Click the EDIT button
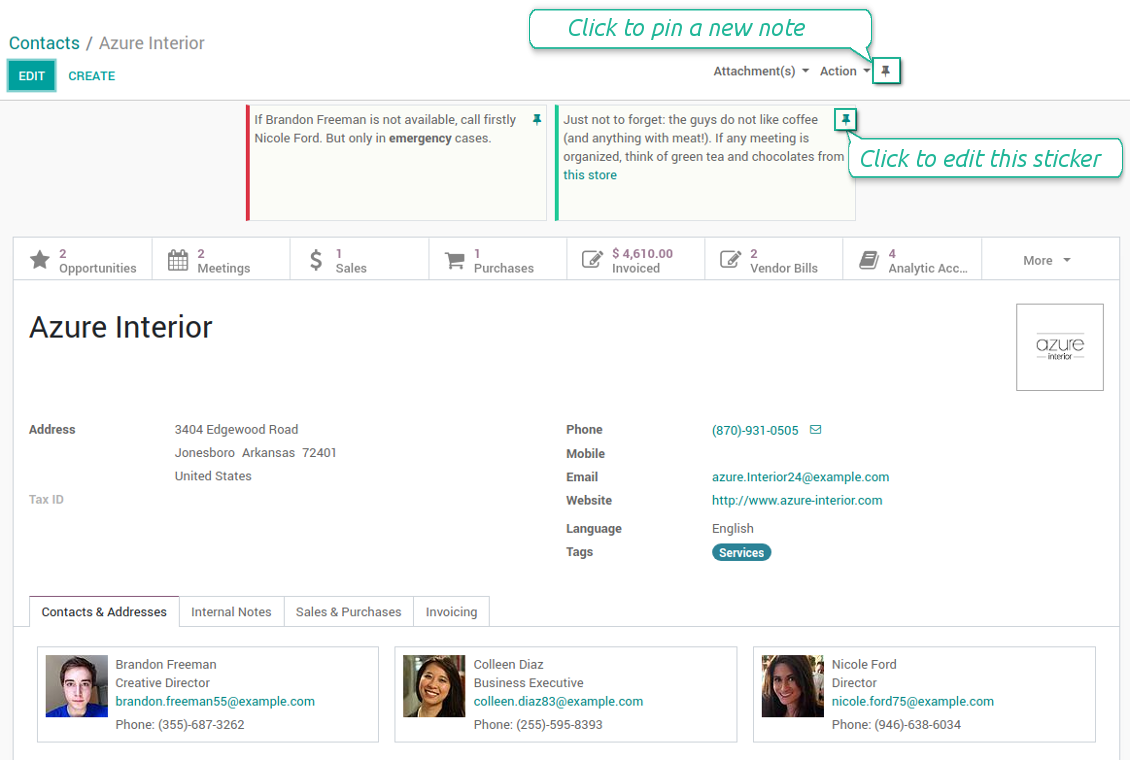The height and width of the screenshot is (760, 1130). click(x=32, y=76)
